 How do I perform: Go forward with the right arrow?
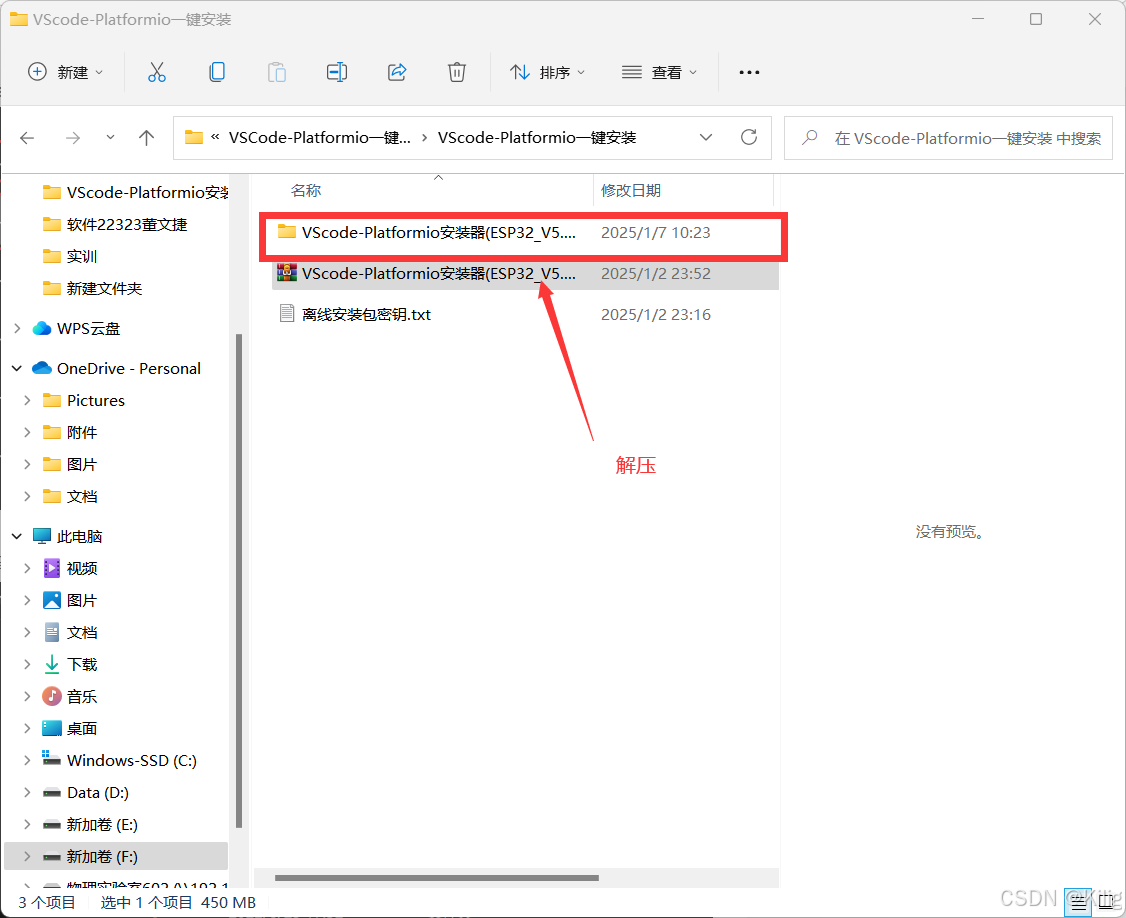(73, 138)
